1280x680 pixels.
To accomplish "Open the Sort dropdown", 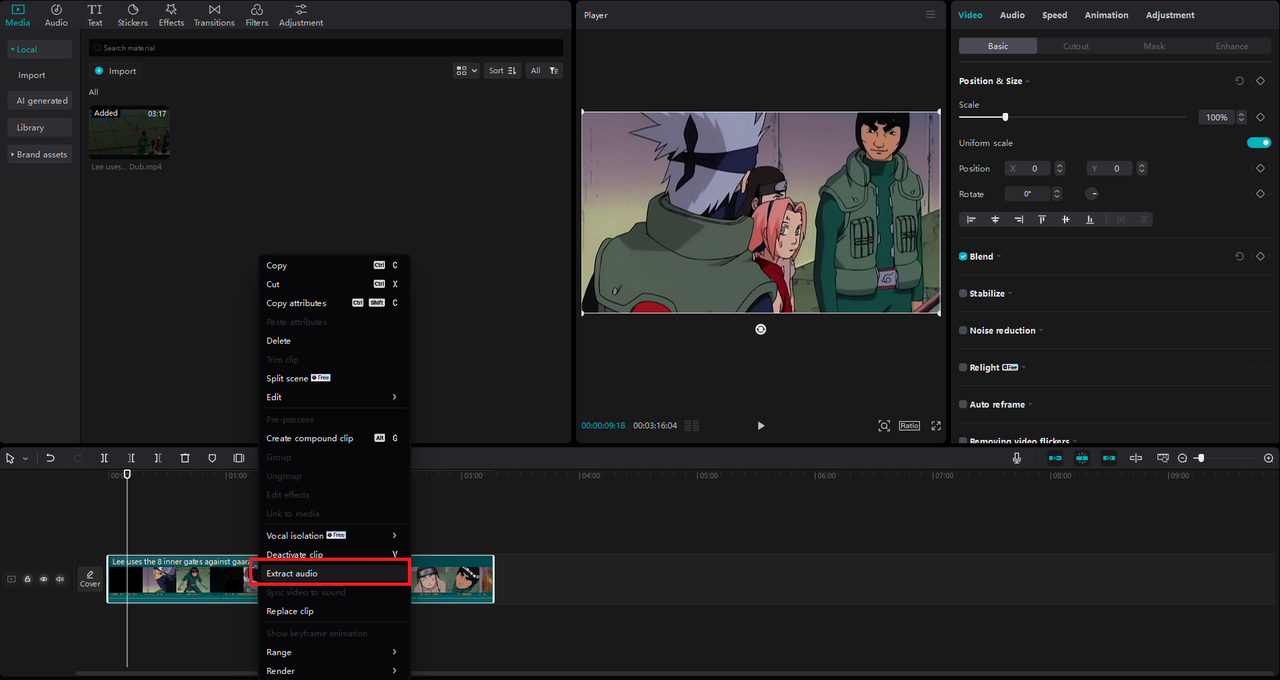I will (502, 71).
